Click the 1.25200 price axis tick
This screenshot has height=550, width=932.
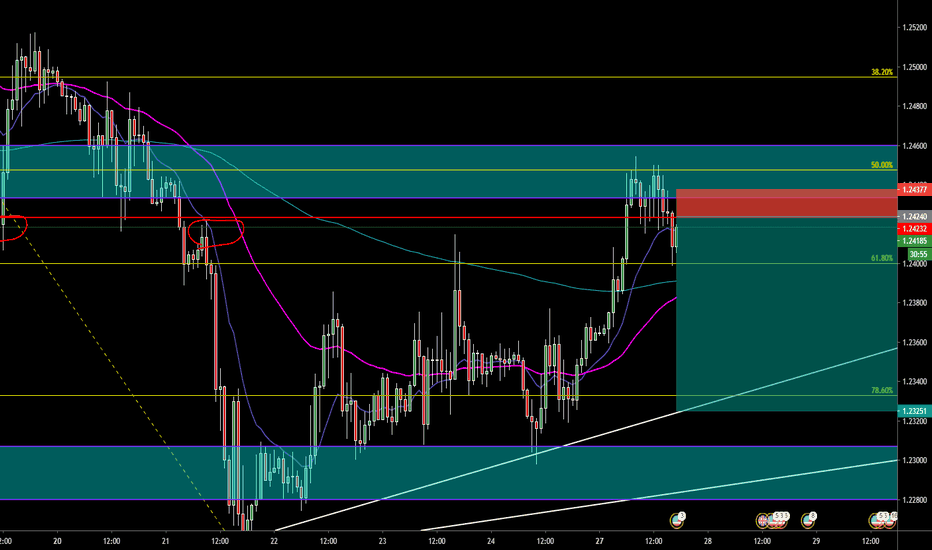coord(914,27)
